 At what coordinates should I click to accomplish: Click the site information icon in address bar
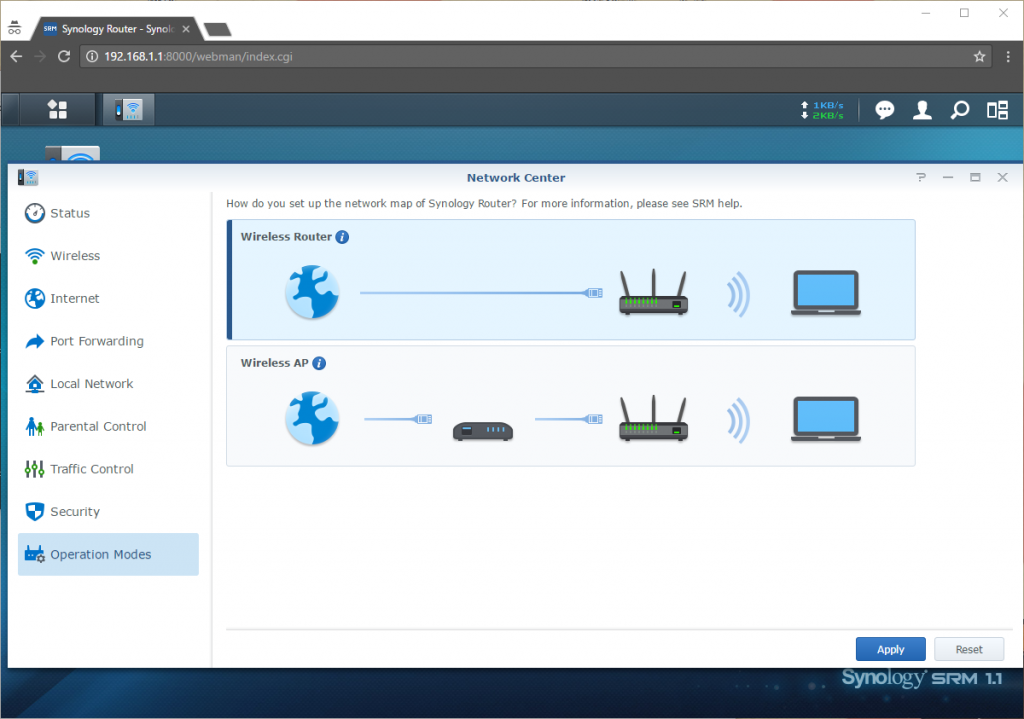click(92, 57)
